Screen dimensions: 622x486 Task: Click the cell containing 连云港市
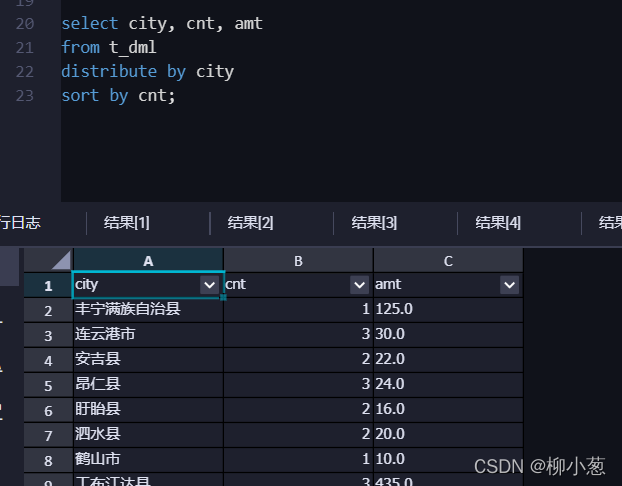[148, 335]
